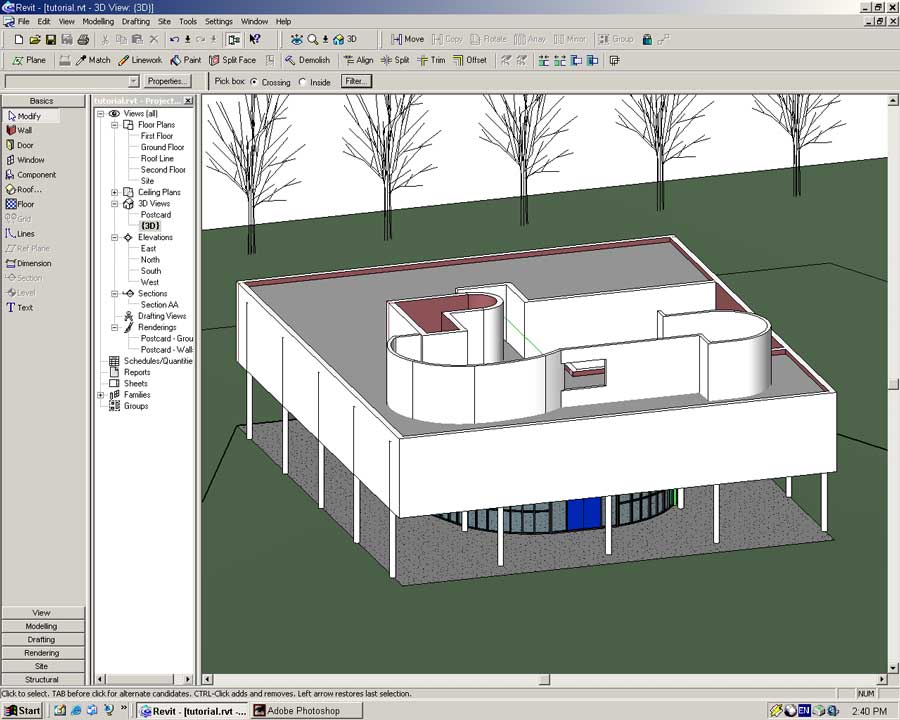Screen dimensions: 900x720
Task: Open the File menu
Action: 24,21
